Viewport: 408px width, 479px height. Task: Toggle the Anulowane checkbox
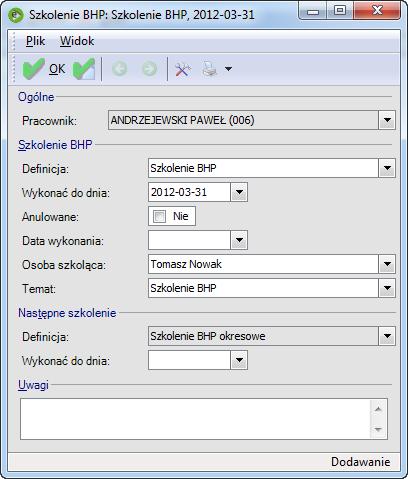(159, 216)
